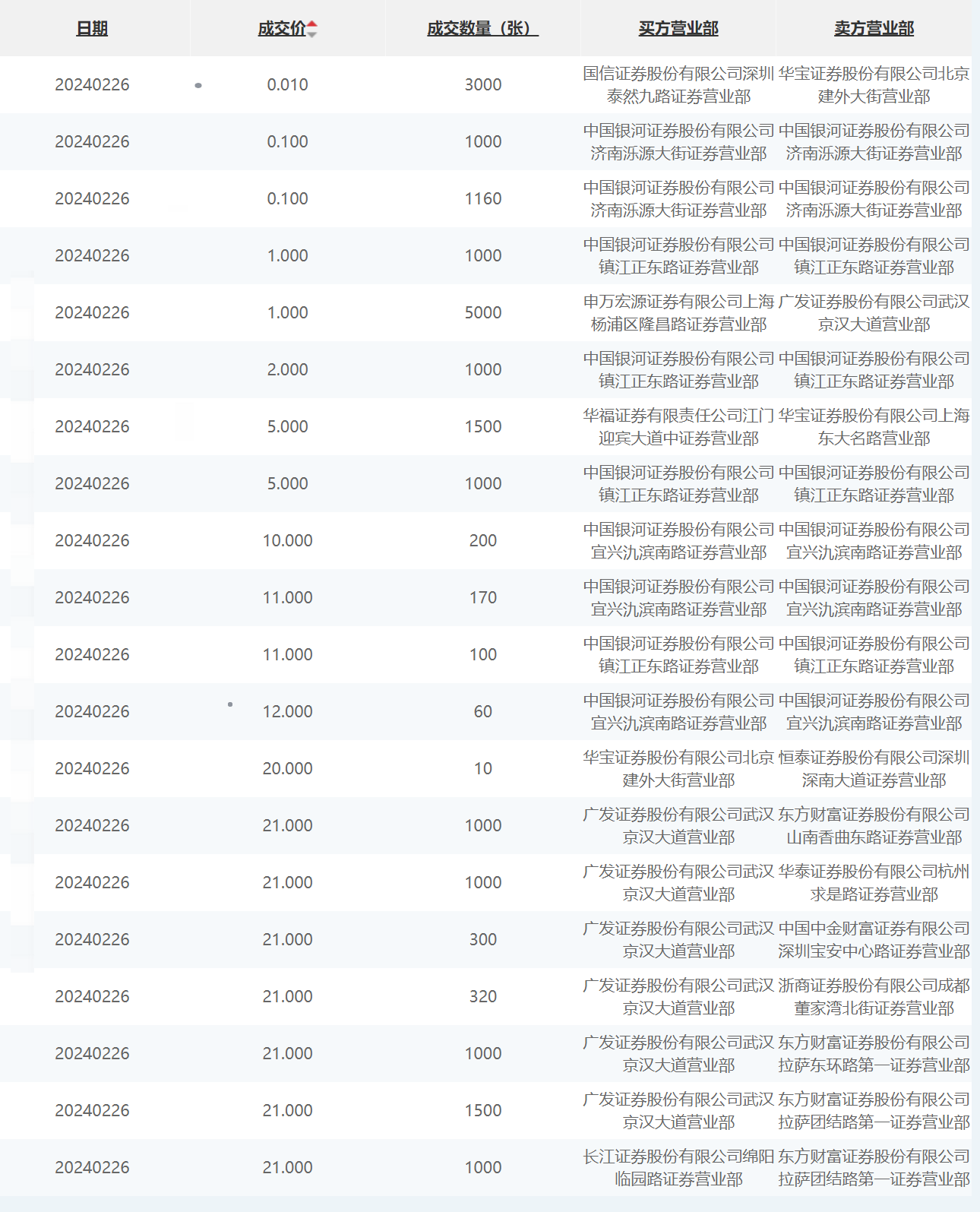Click buyer 长江证券股份有限公司绵阳临园路证券营业部

678,1168
